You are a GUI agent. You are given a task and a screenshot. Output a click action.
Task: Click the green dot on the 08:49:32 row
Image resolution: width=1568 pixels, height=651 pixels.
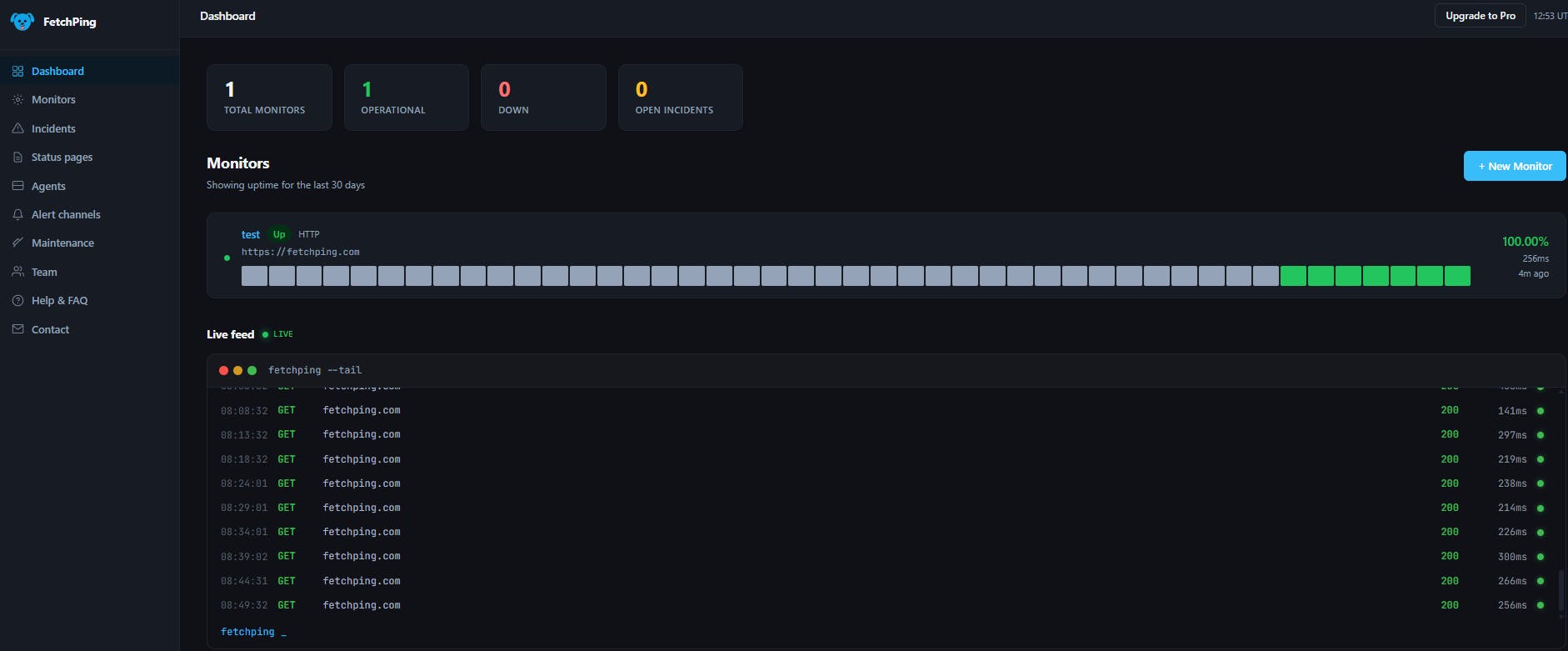click(1541, 605)
